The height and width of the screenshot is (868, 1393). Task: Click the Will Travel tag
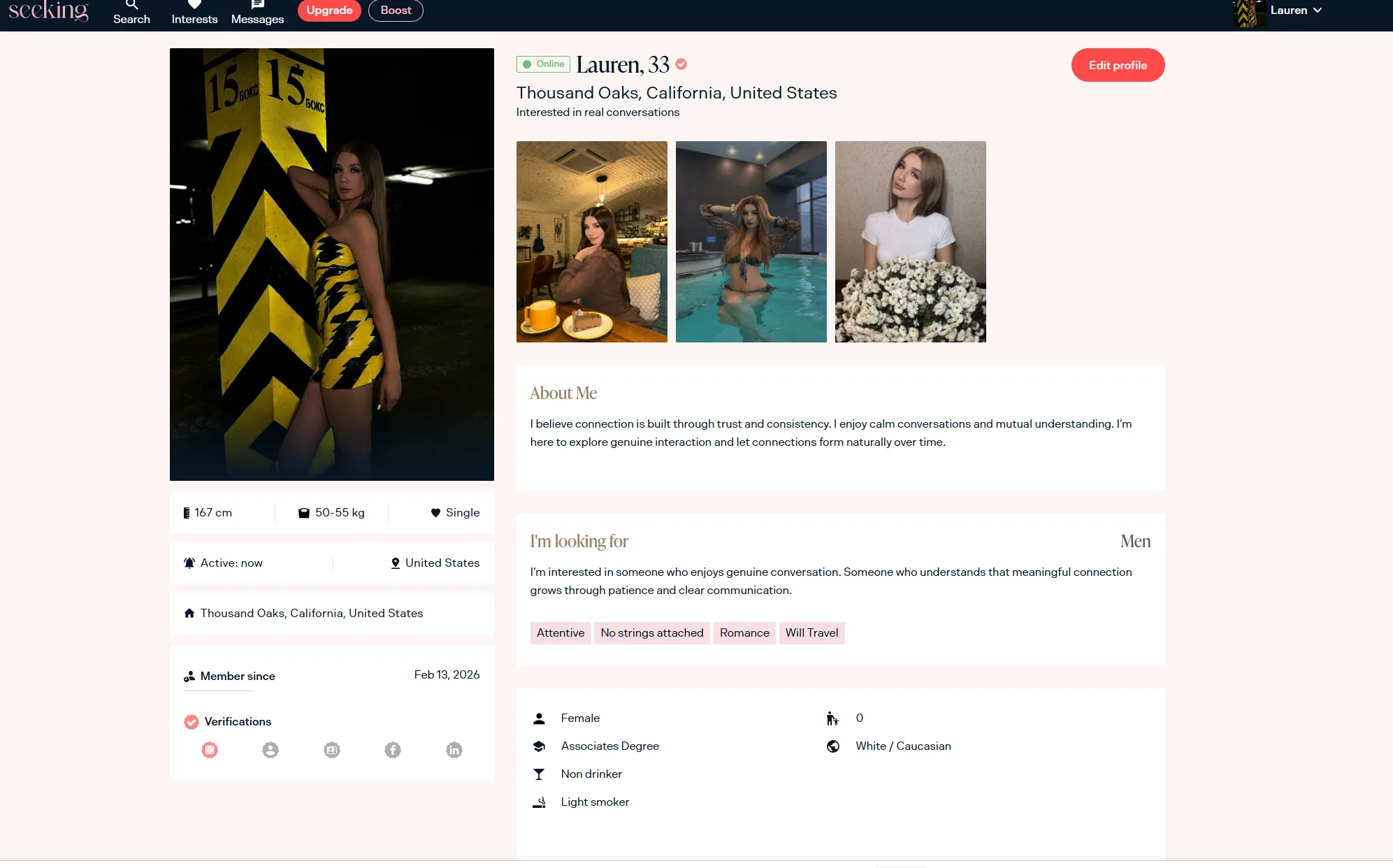pos(811,633)
